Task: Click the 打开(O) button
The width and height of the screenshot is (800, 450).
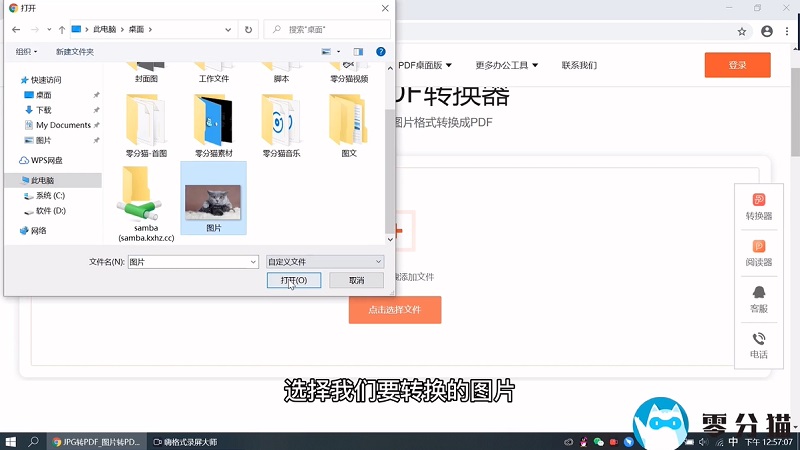Action: tap(294, 281)
